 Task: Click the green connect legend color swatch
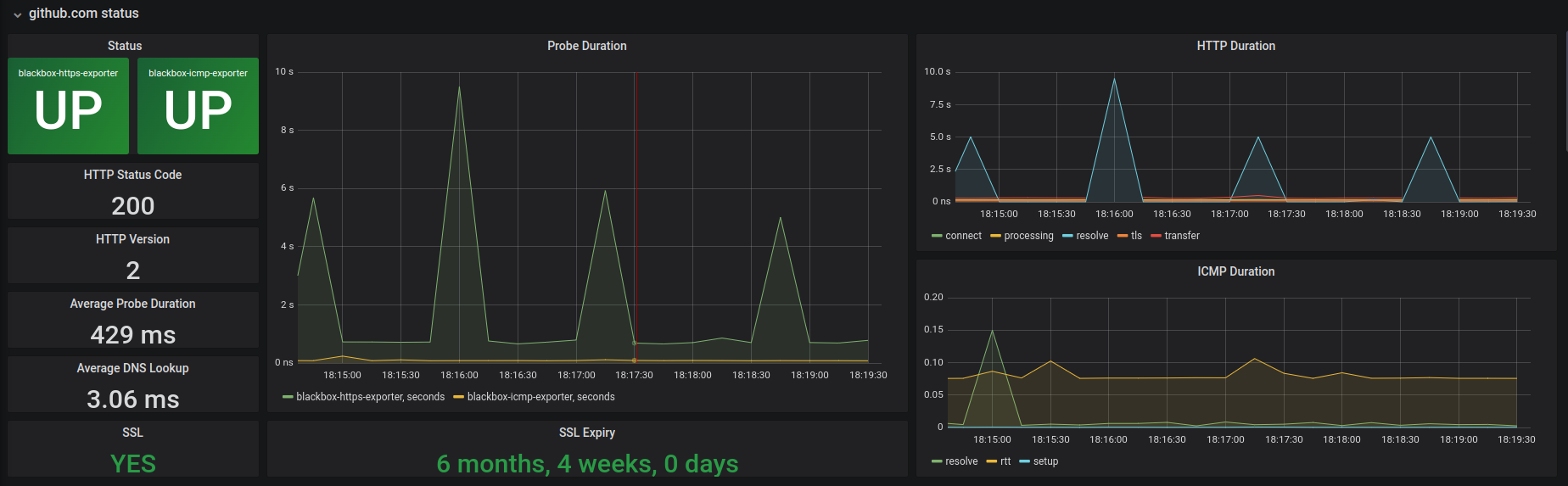[x=937, y=236]
